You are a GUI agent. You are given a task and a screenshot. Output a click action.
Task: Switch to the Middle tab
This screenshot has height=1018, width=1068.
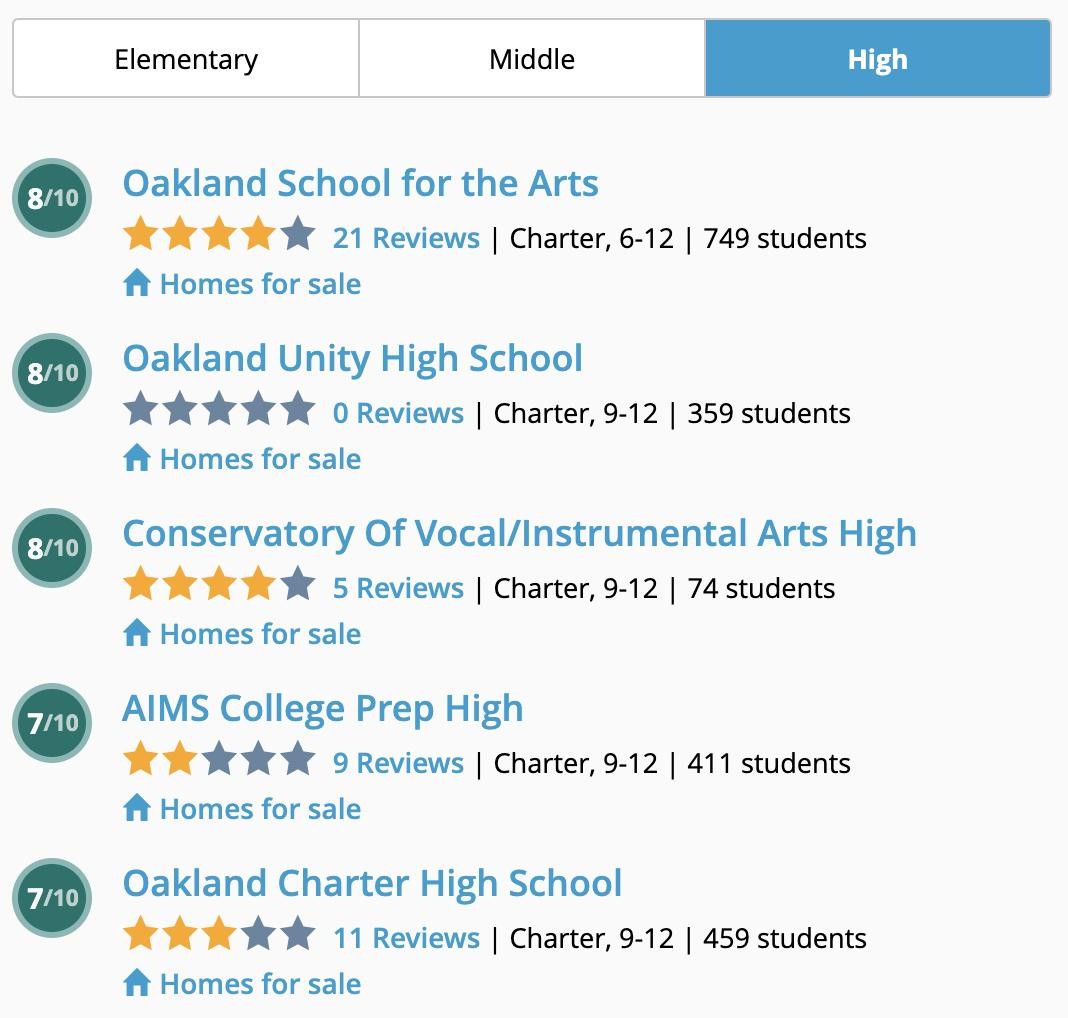coord(532,59)
